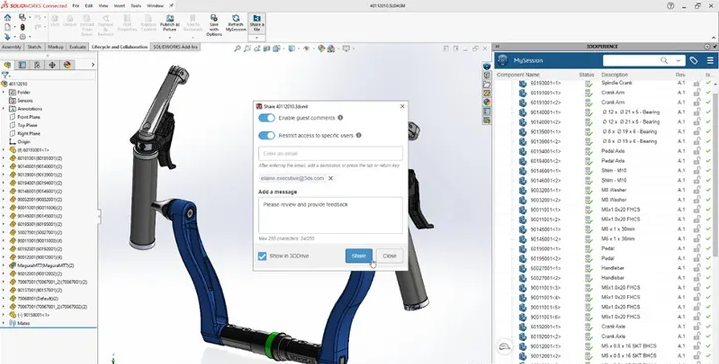Open the View menu
The width and height of the screenshot is (719, 364).
coord(104,6)
